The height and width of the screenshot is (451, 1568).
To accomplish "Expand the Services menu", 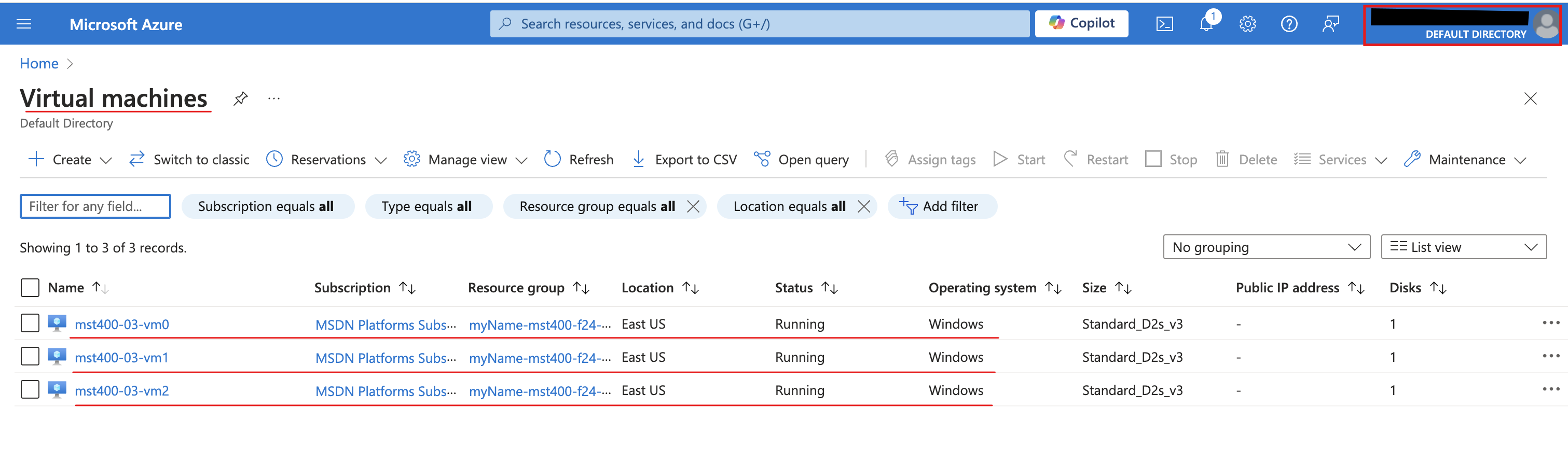I will click(1340, 159).
